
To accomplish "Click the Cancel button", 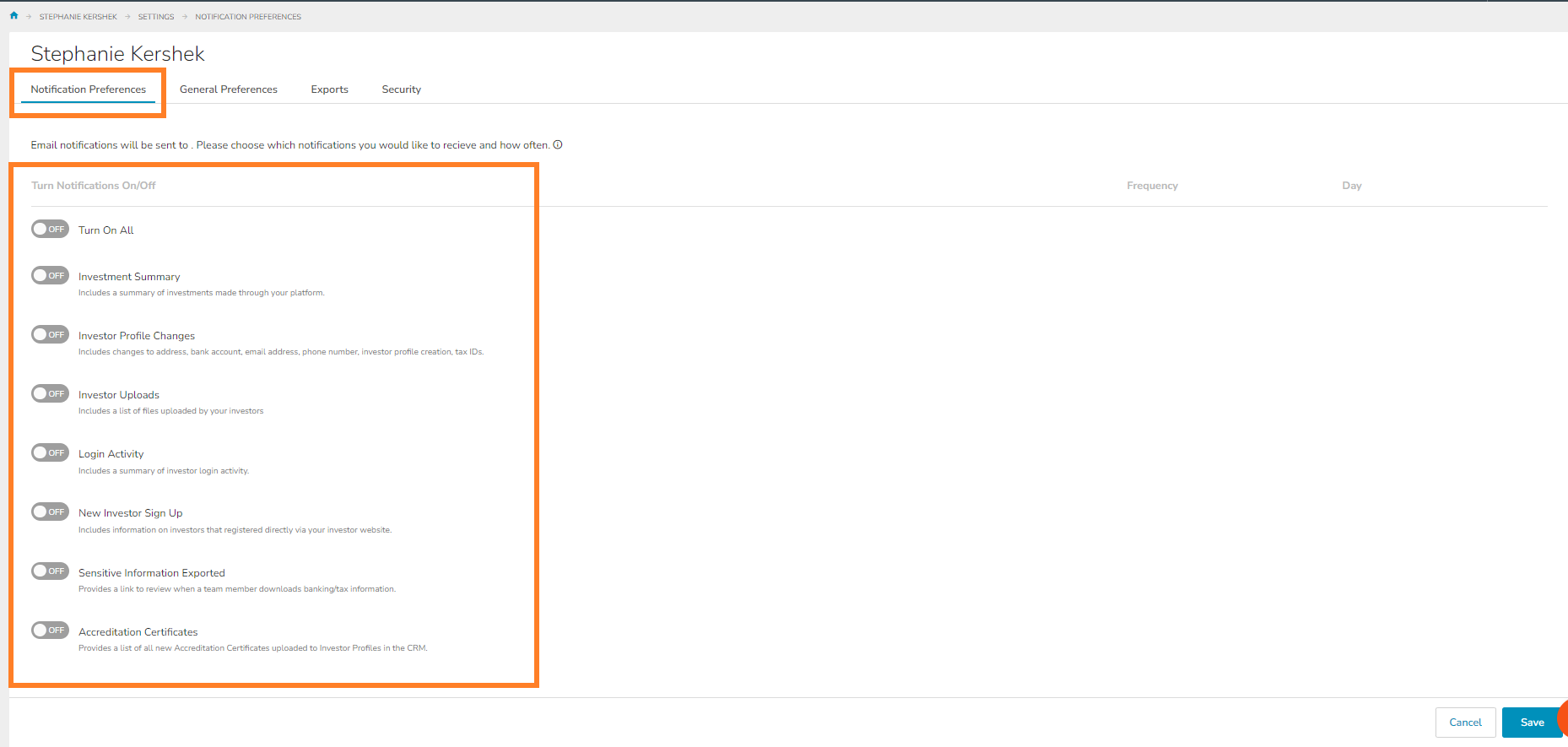I will [1465, 723].
